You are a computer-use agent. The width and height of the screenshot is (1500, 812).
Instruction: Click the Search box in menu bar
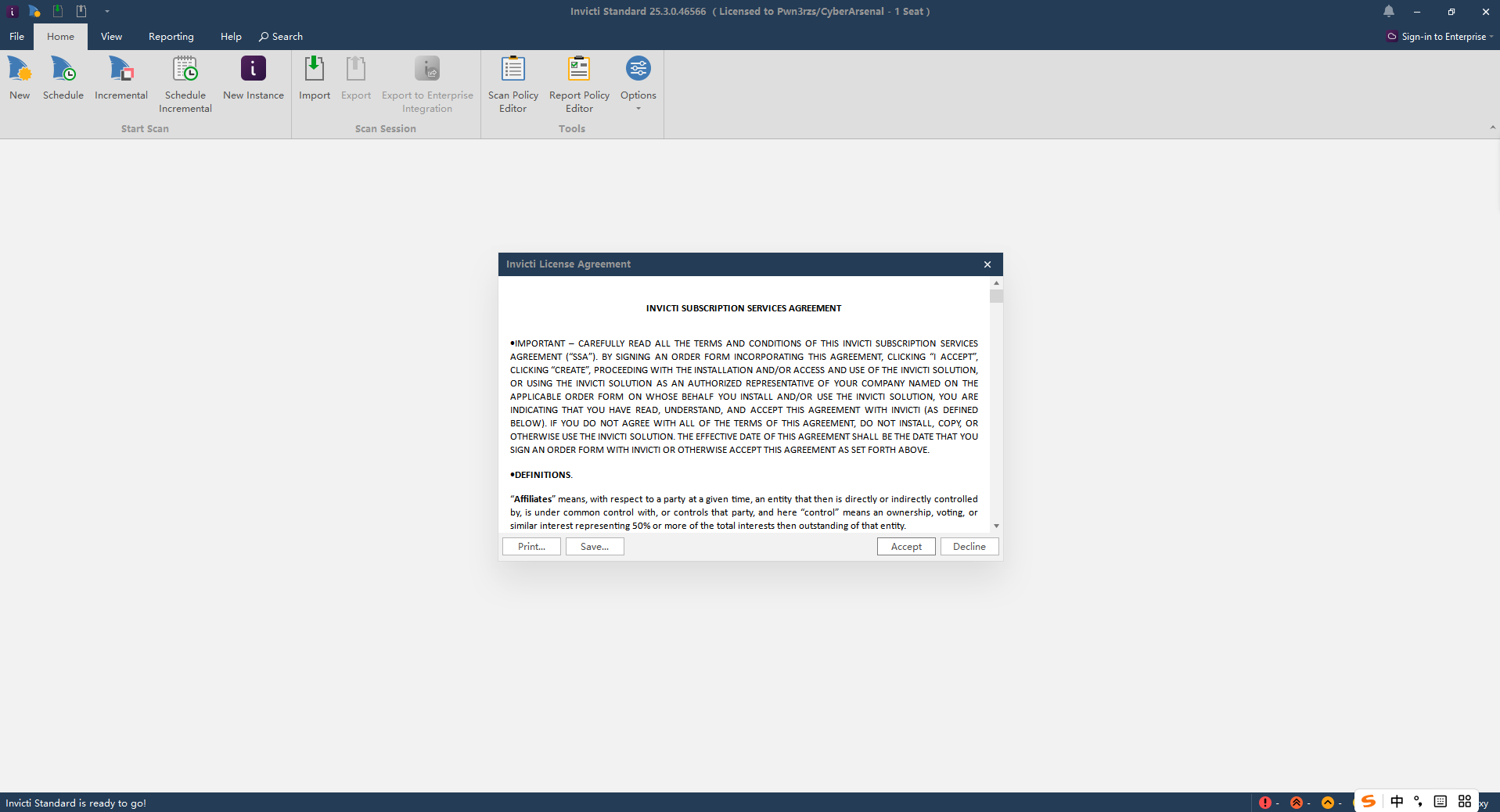coord(281,36)
